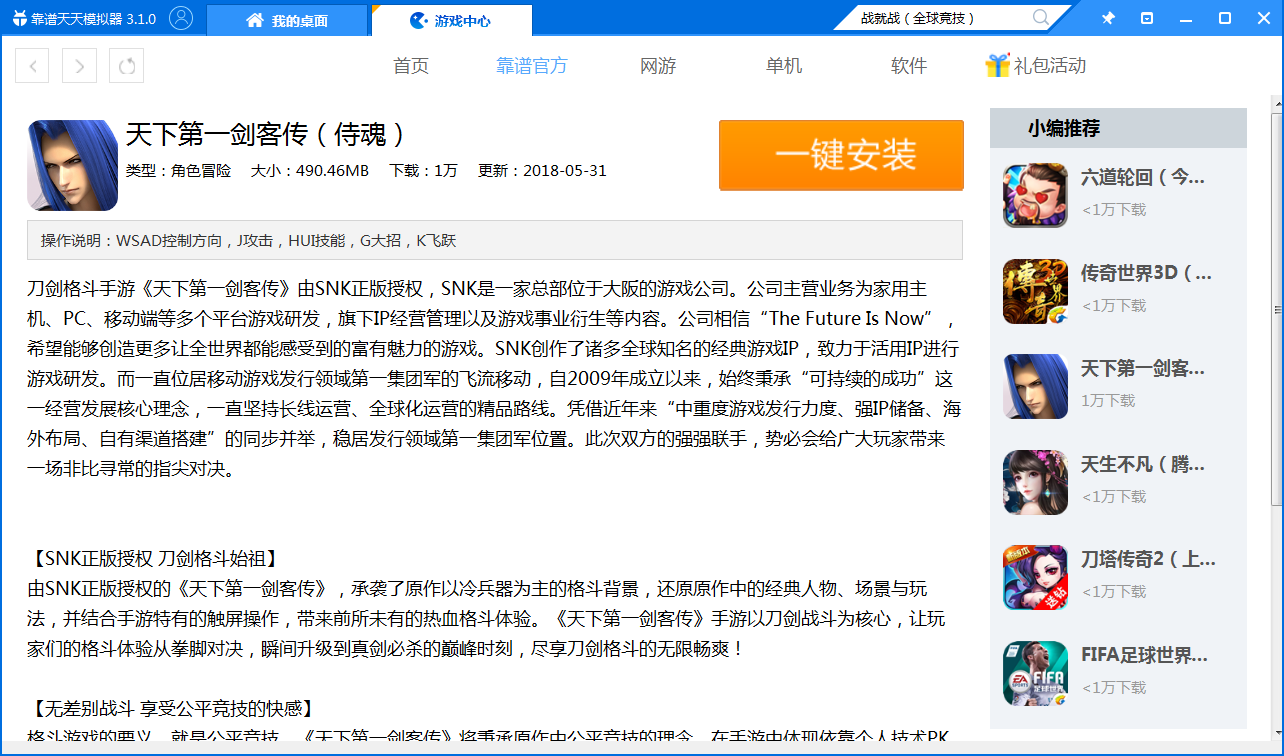Open FIFA足球世界 game icon in recommendations
This screenshot has width=1284, height=756.
tap(1035, 673)
